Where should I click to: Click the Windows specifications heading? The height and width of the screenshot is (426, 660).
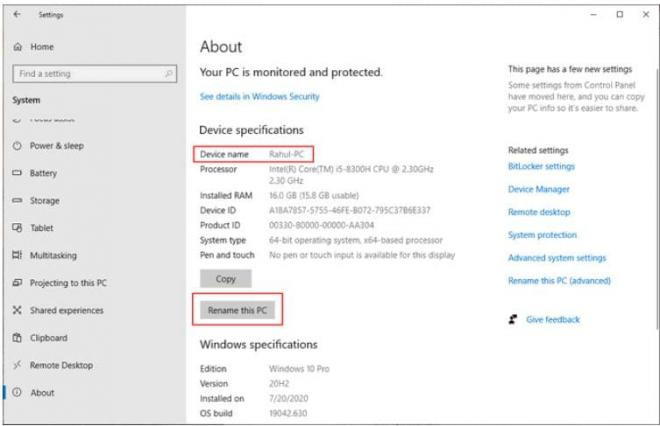point(258,344)
